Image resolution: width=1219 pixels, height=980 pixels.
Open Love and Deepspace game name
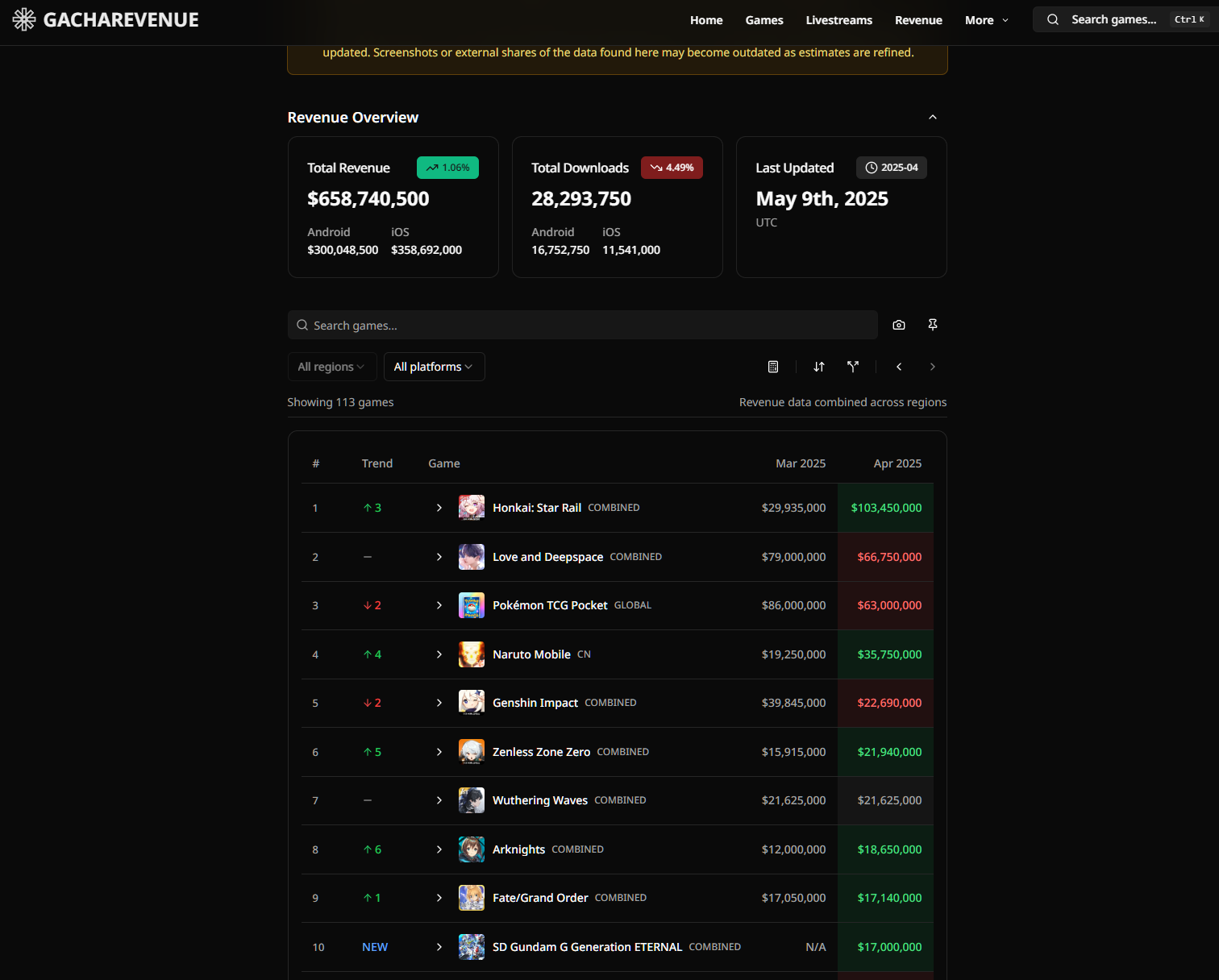point(548,557)
